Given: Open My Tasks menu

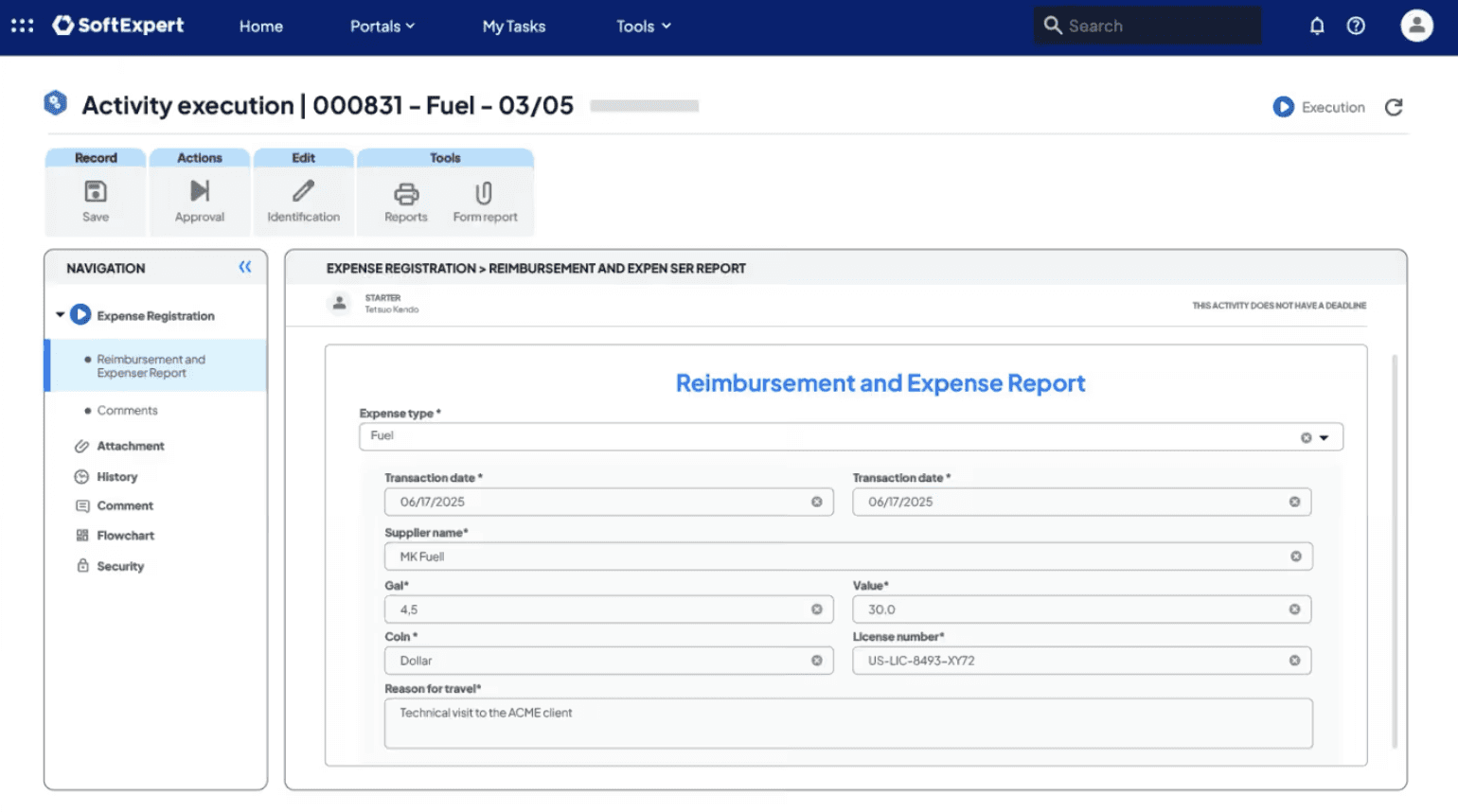Looking at the screenshot, I should [x=514, y=26].
